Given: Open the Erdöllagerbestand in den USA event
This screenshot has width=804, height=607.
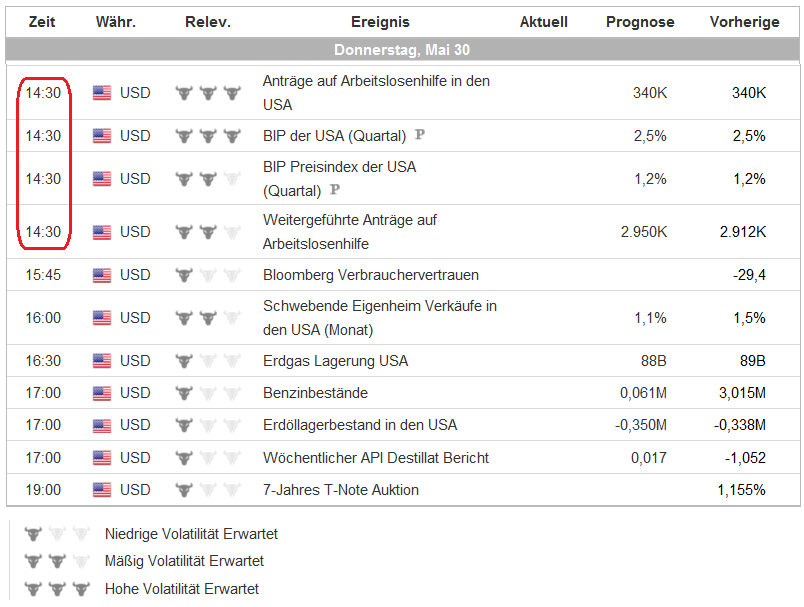Looking at the screenshot, I should click(359, 425).
